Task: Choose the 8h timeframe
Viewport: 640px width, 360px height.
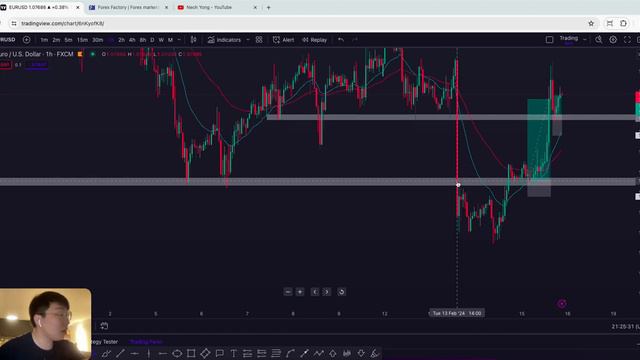Action: pos(142,40)
